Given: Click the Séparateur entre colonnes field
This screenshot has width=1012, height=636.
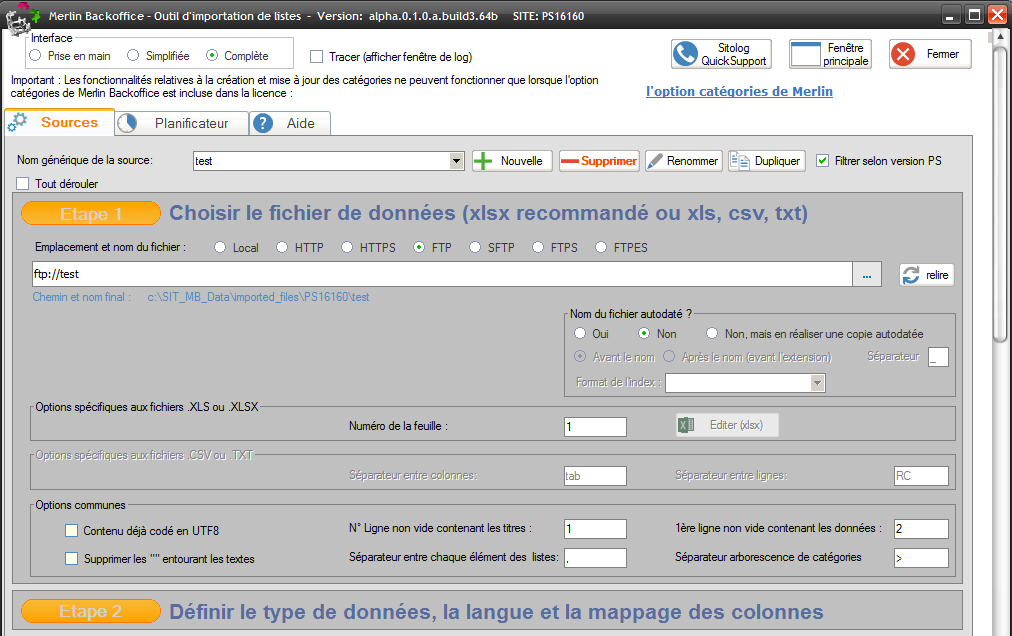Looking at the screenshot, I should coord(595,476).
